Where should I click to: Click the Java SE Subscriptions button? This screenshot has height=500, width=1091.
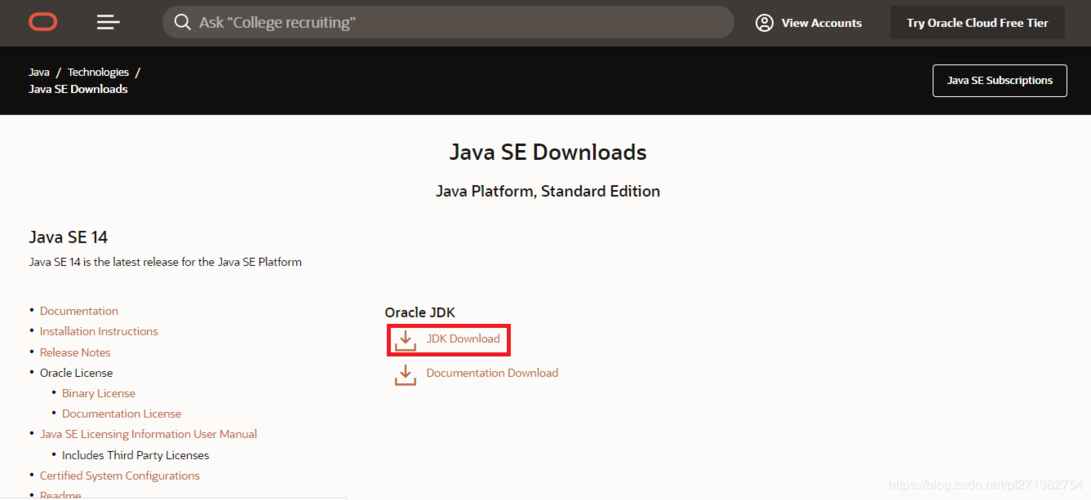999,80
